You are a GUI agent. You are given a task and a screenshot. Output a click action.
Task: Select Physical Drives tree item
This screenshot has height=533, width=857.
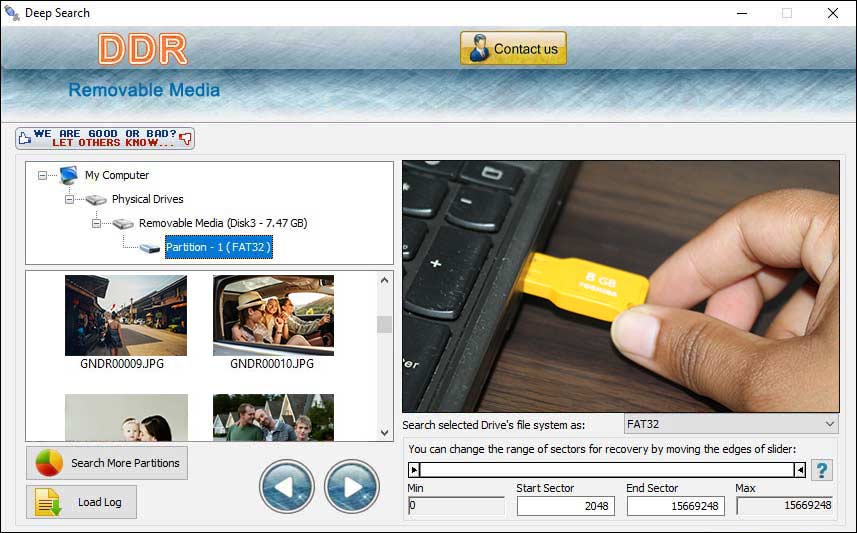pos(147,200)
